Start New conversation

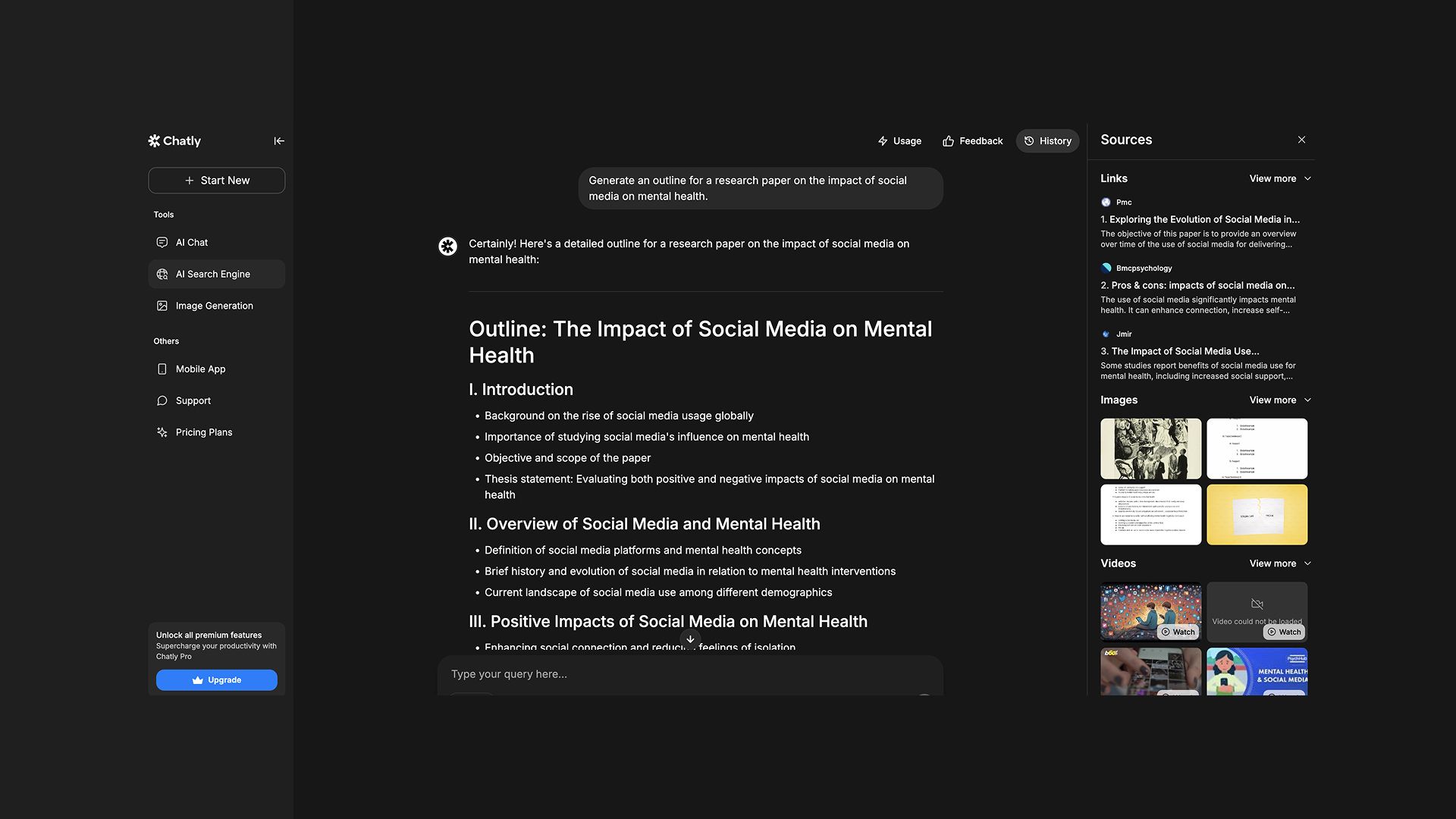click(217, 180)
